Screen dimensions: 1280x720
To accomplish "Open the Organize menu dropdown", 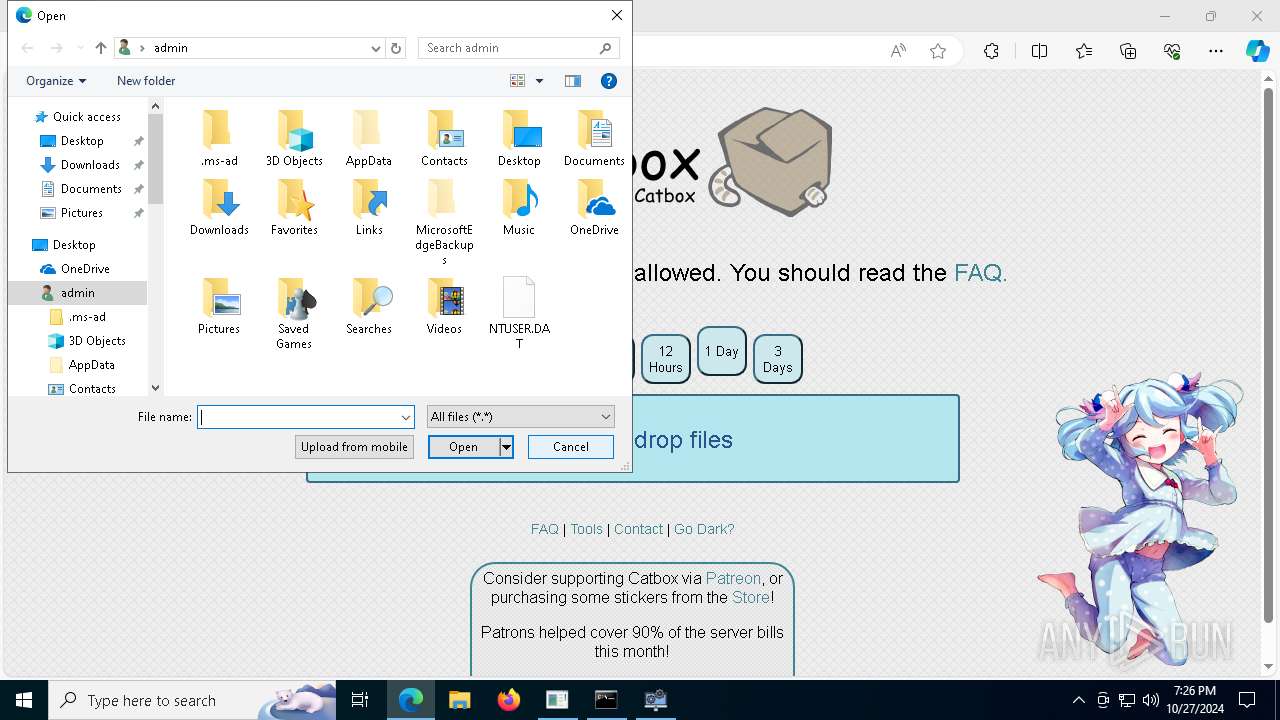I will pyautogui.click(x=56, y=81).
